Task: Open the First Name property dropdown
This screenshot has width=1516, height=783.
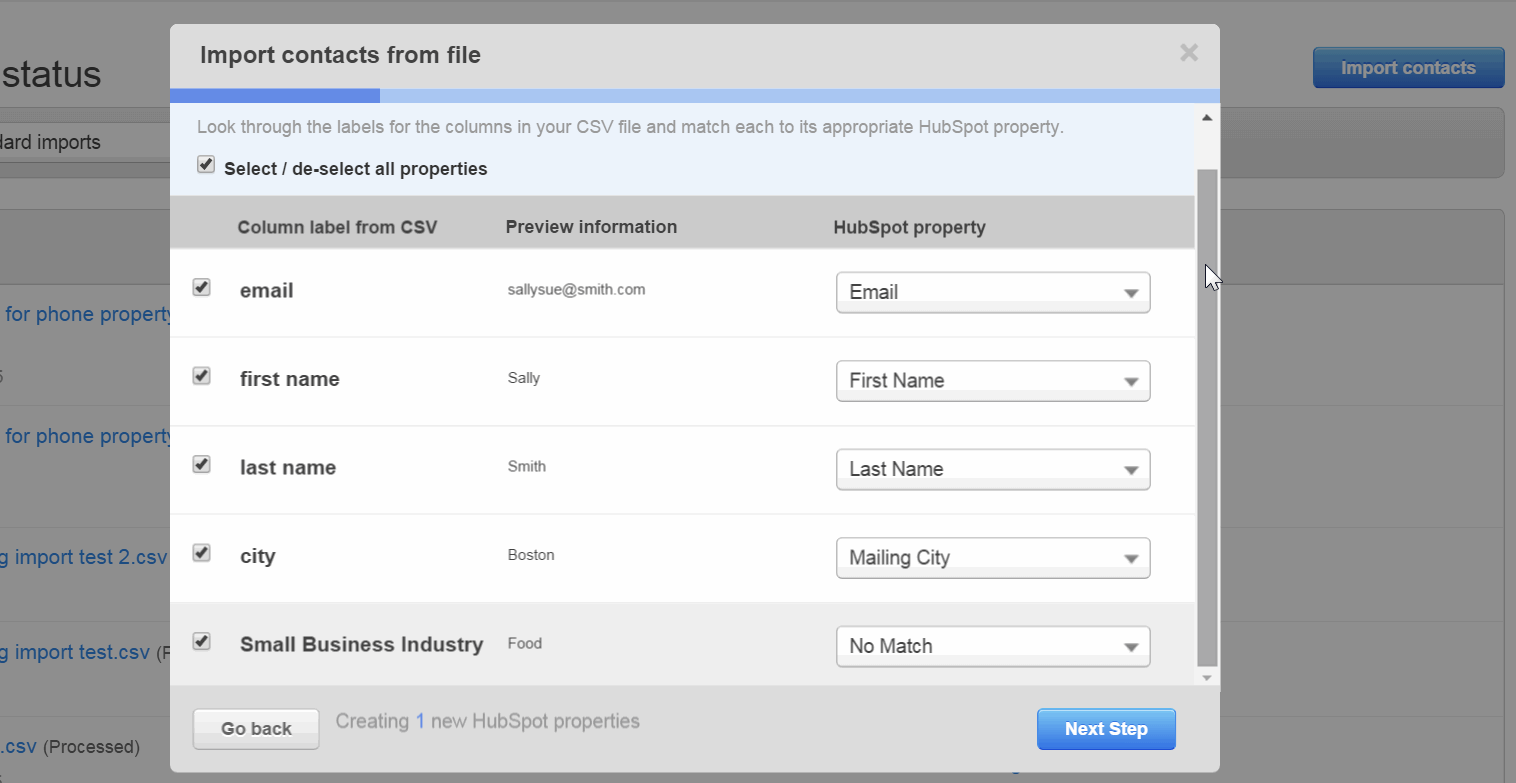Action: coord(993,381)
